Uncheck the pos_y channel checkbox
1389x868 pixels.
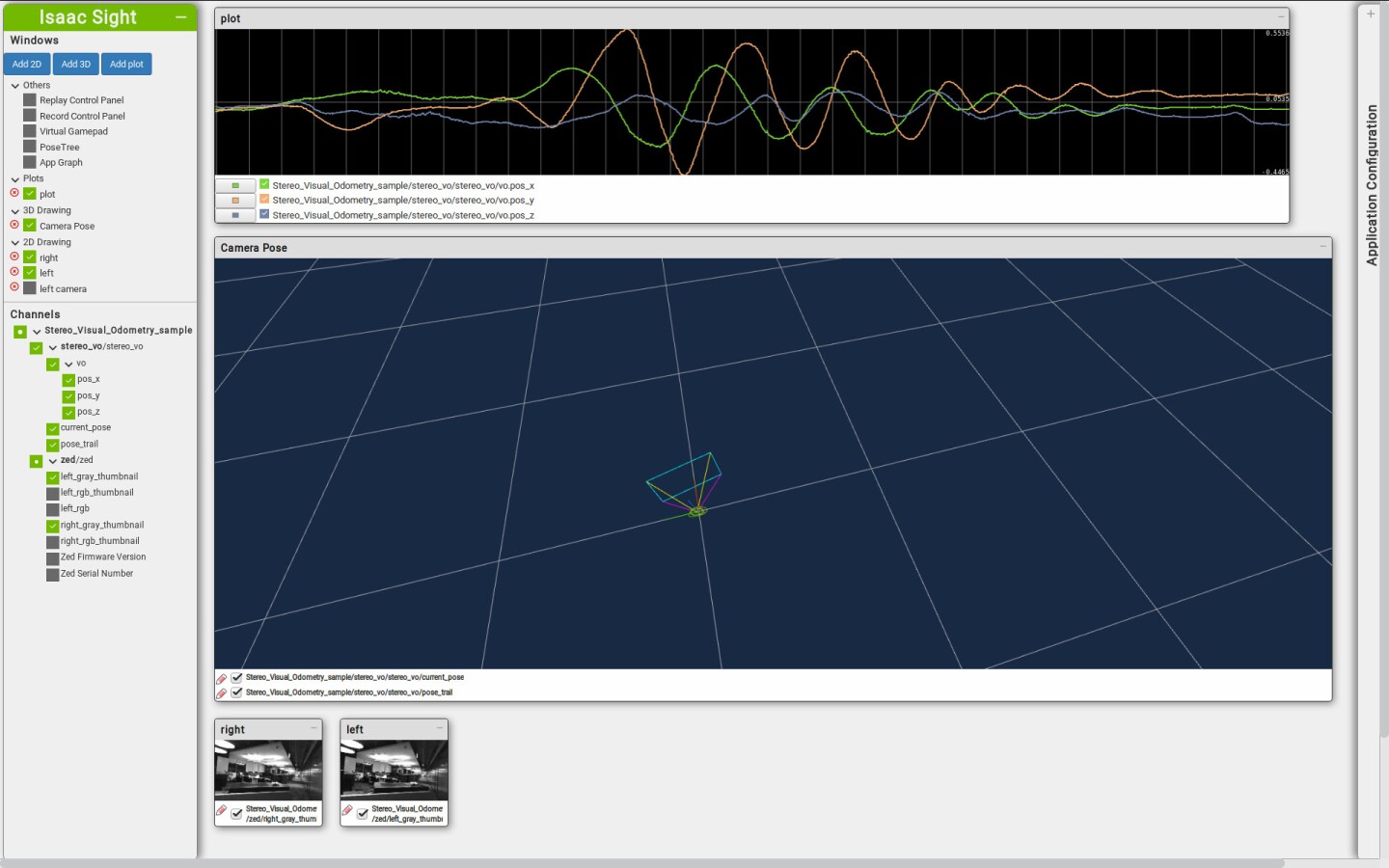coord(68,396)
